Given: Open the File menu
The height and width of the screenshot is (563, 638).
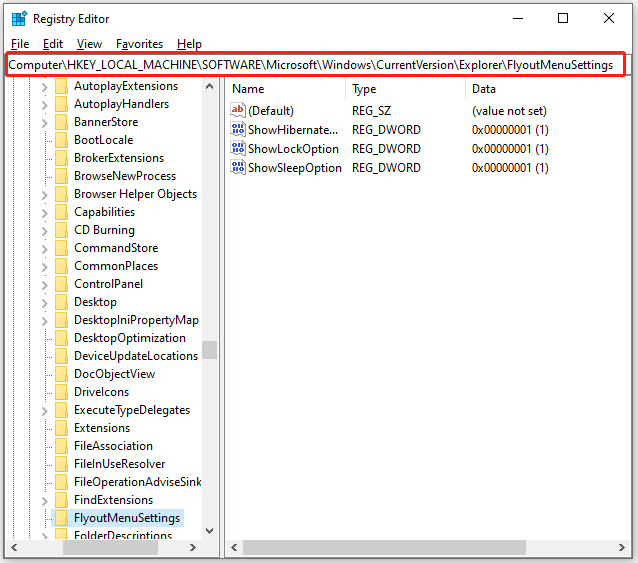Looking at the screenshot, I should [x=20, y=44].
